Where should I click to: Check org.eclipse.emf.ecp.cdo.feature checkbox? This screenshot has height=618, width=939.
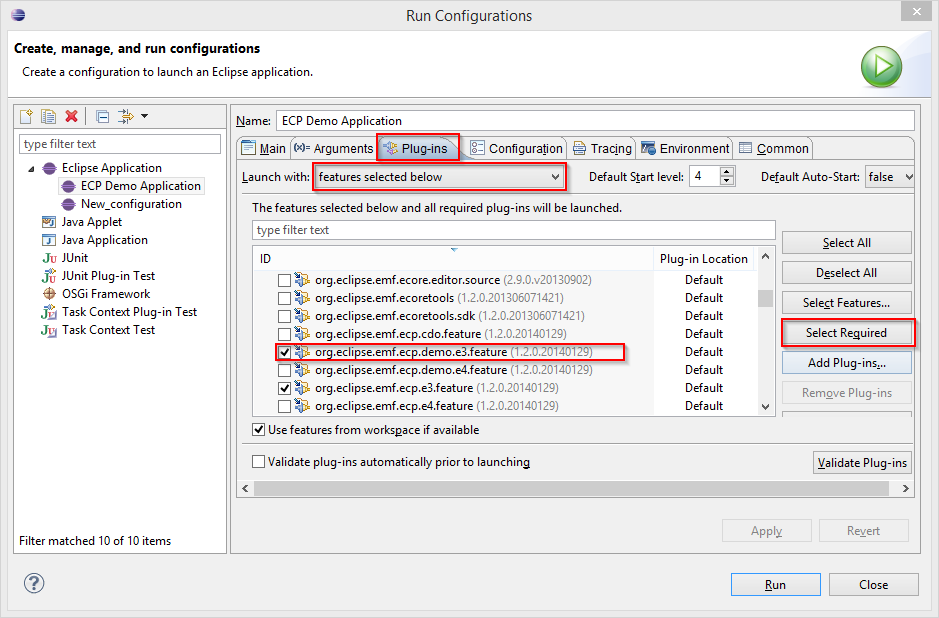(284, 334)
